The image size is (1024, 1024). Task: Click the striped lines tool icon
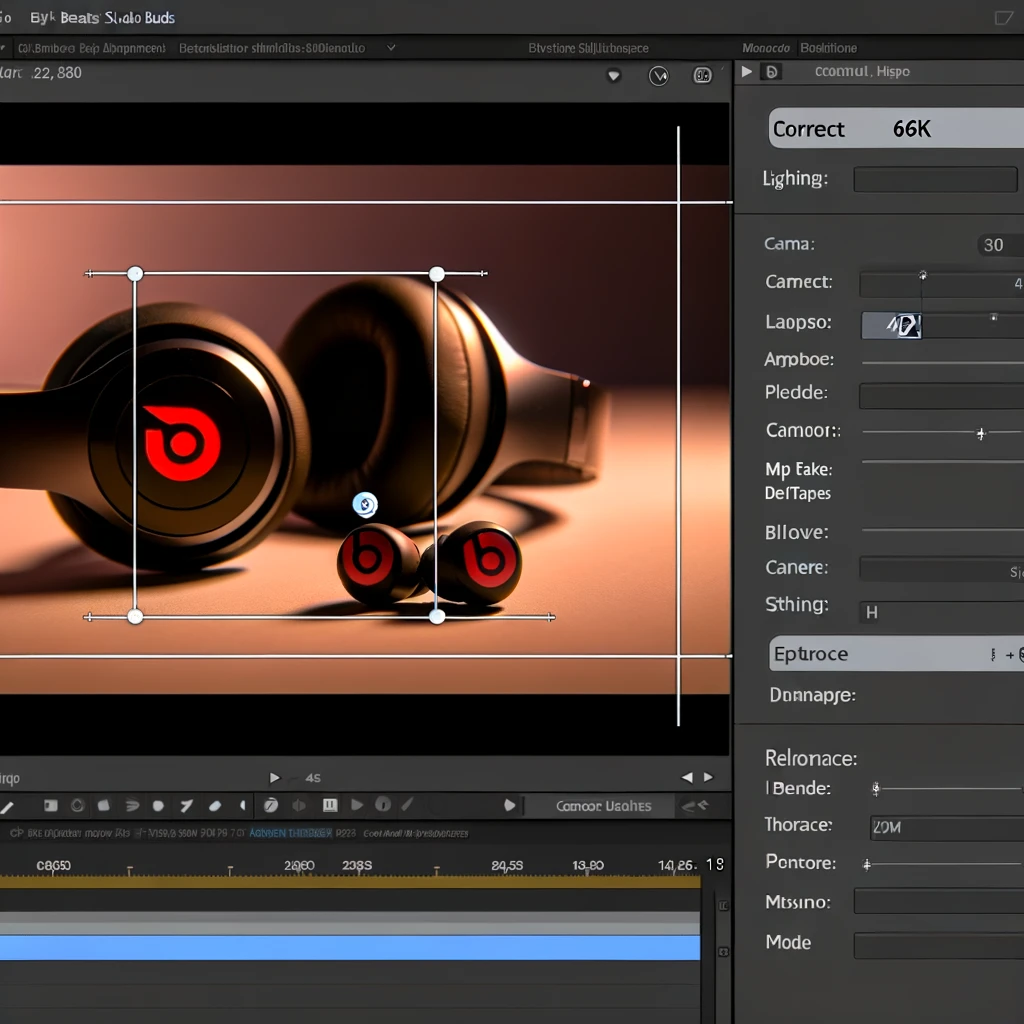point(132,806)
